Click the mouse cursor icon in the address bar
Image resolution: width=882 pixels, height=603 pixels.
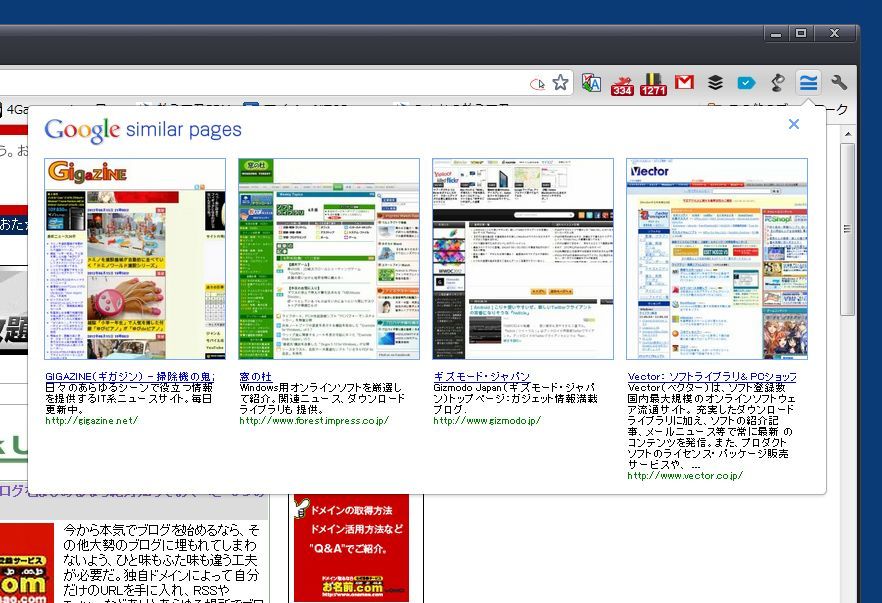pos(537,84)
